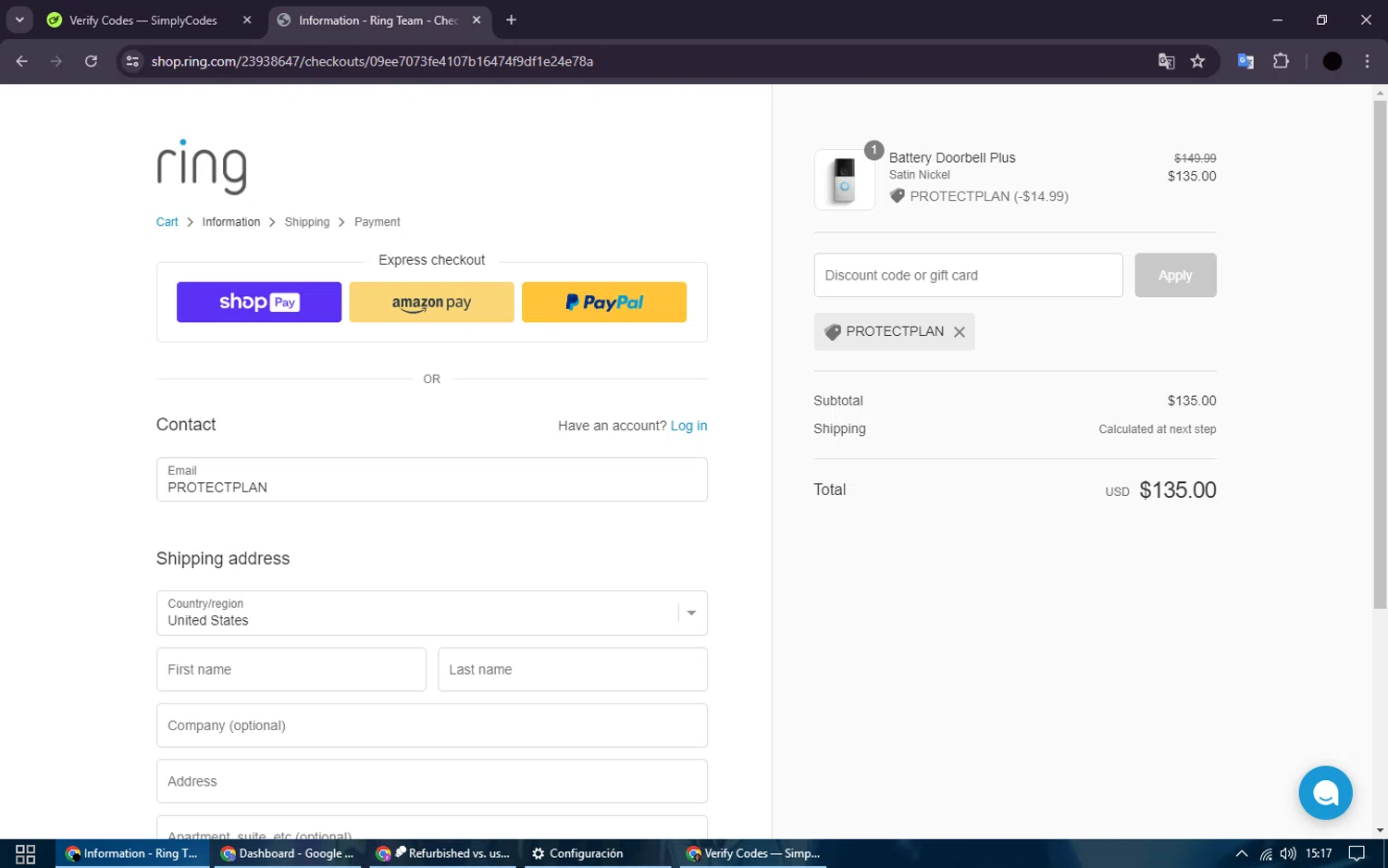
Task: Click the First name field
Action: point(291,669)
